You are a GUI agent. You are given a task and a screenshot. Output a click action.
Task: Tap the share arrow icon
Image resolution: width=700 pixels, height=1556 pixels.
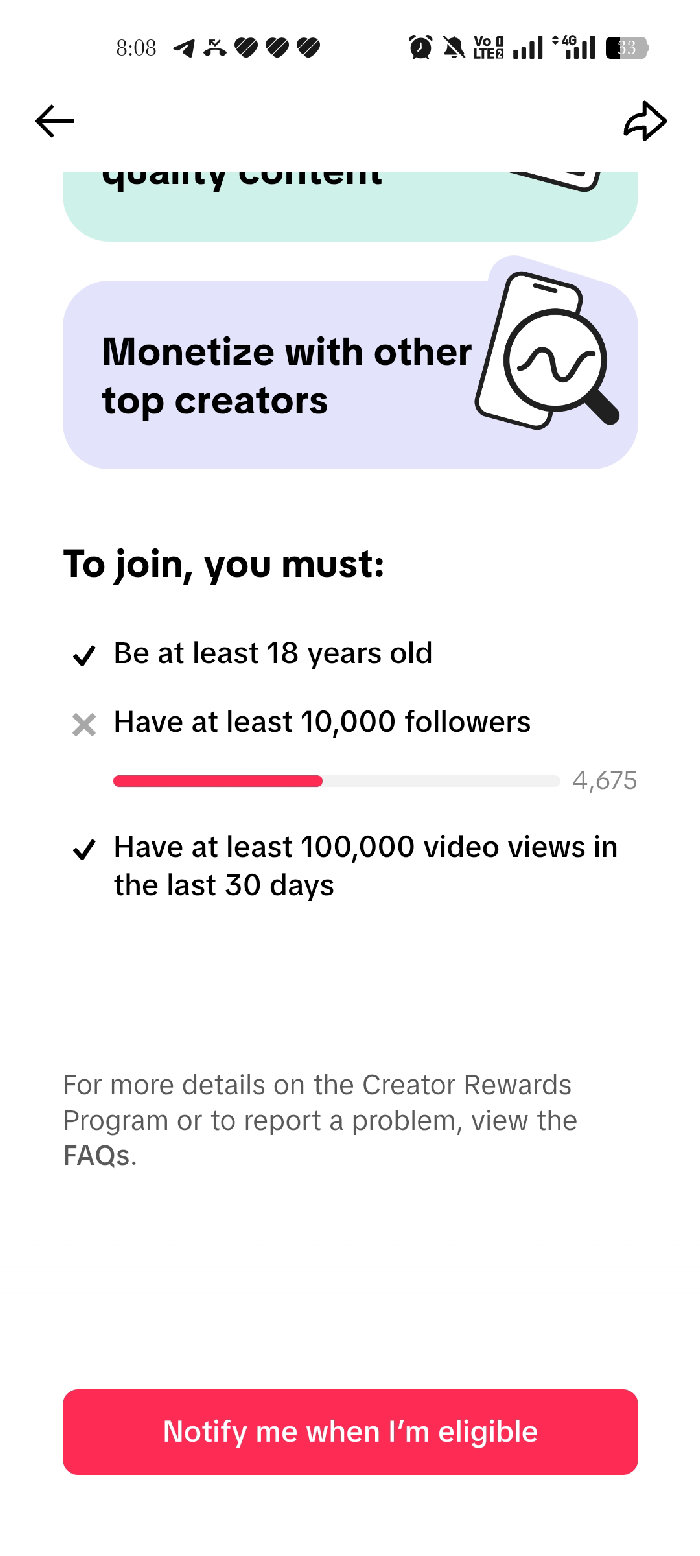coord(644,121)
